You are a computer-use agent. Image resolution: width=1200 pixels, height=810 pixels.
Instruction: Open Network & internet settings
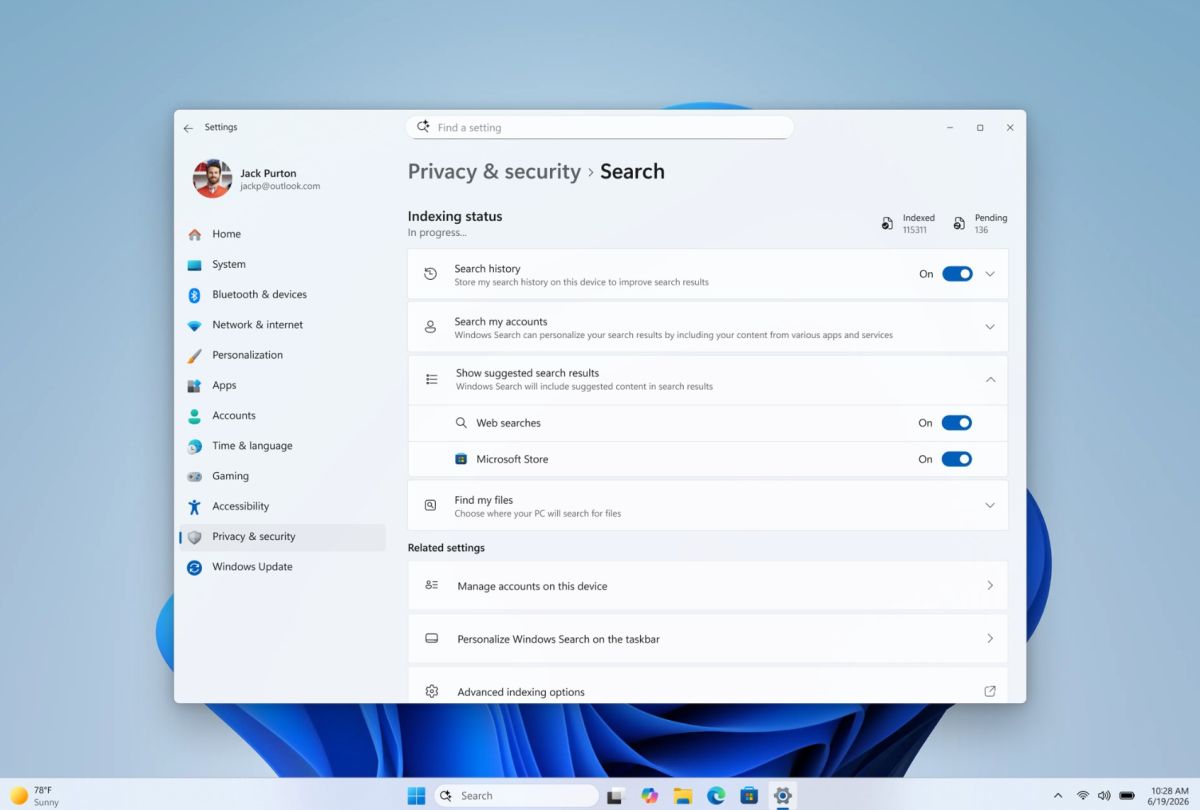tap(282, 325)
